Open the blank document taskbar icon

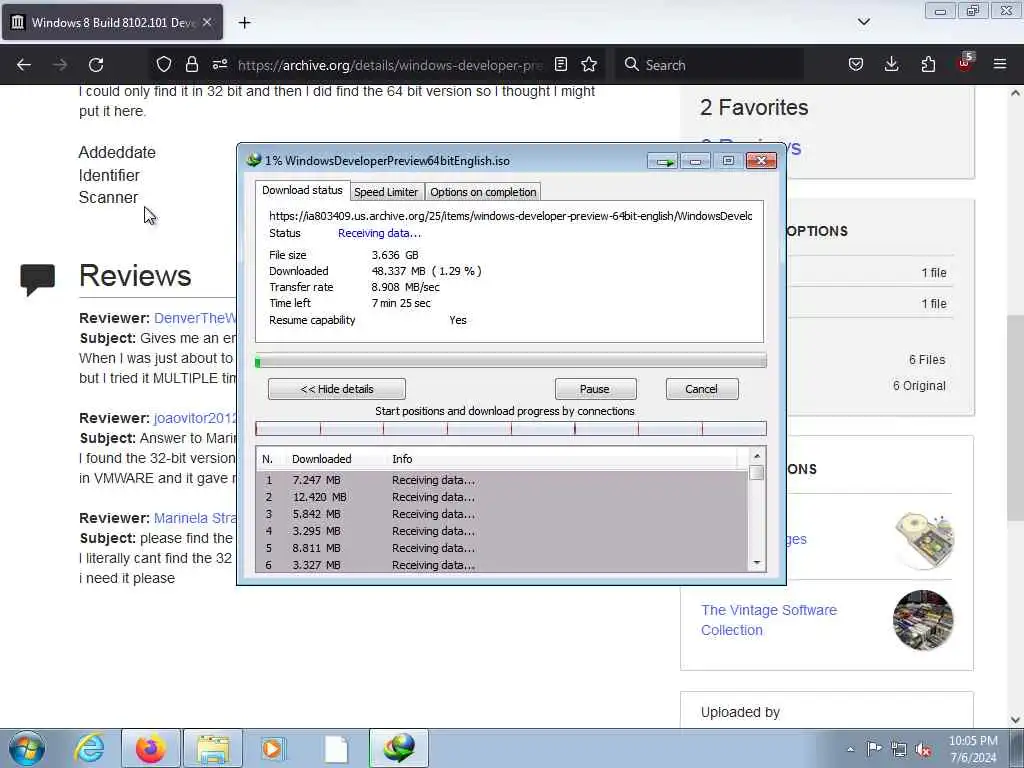coord(336,749)
